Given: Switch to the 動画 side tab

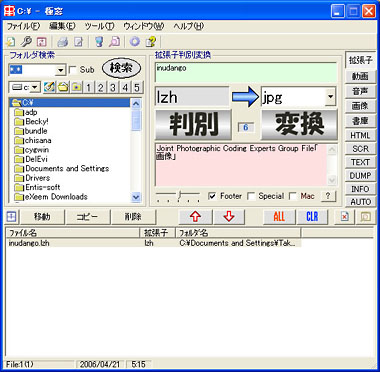Looking at the screenshot, I should pos(360,76).
